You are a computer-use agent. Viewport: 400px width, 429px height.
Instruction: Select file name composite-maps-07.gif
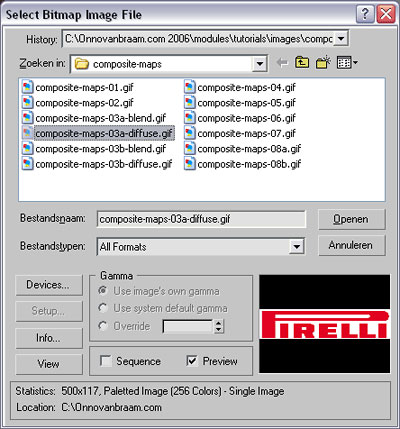246,134
